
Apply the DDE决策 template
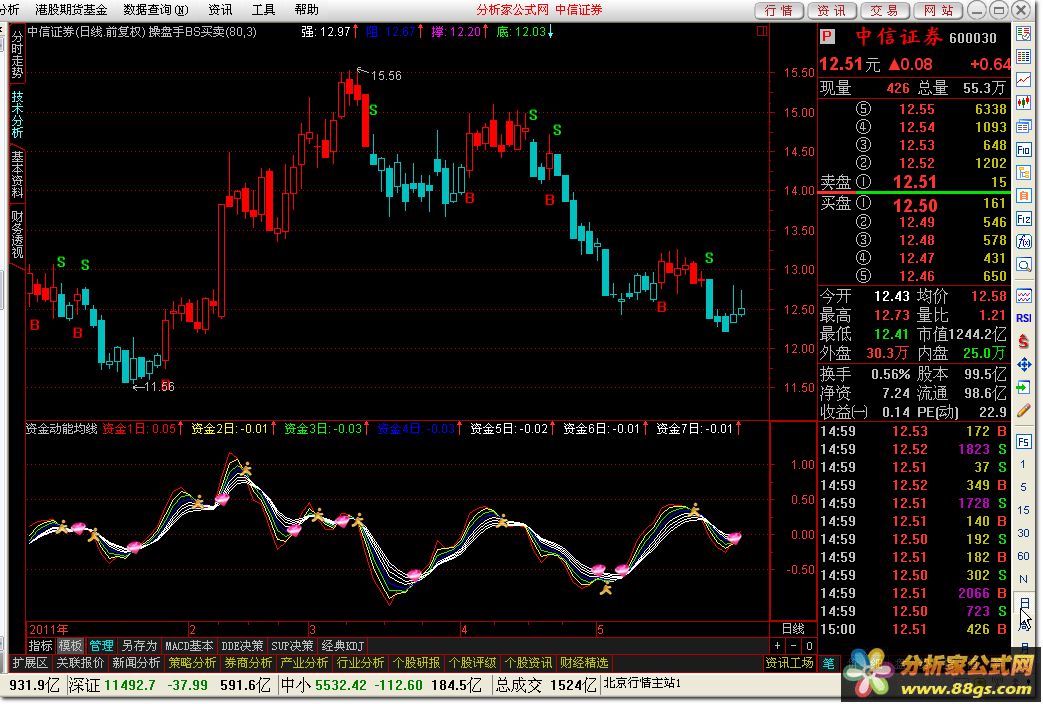pyautogui.click(x=242, y=645)
